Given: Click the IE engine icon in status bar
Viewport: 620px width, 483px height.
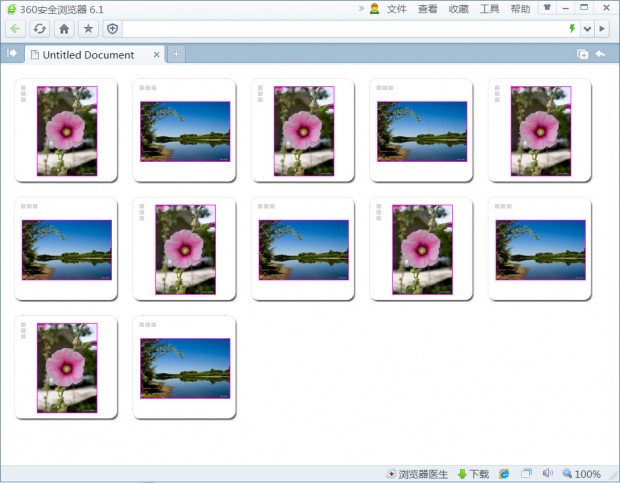Looking at the screenshot, I should coord(504,474).
